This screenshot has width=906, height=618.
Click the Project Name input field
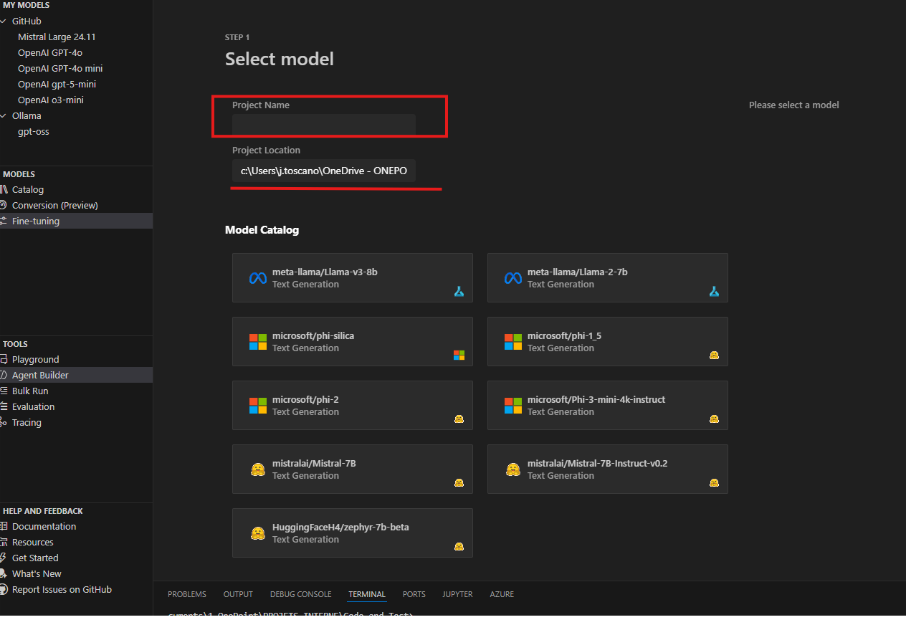(324, 125)
